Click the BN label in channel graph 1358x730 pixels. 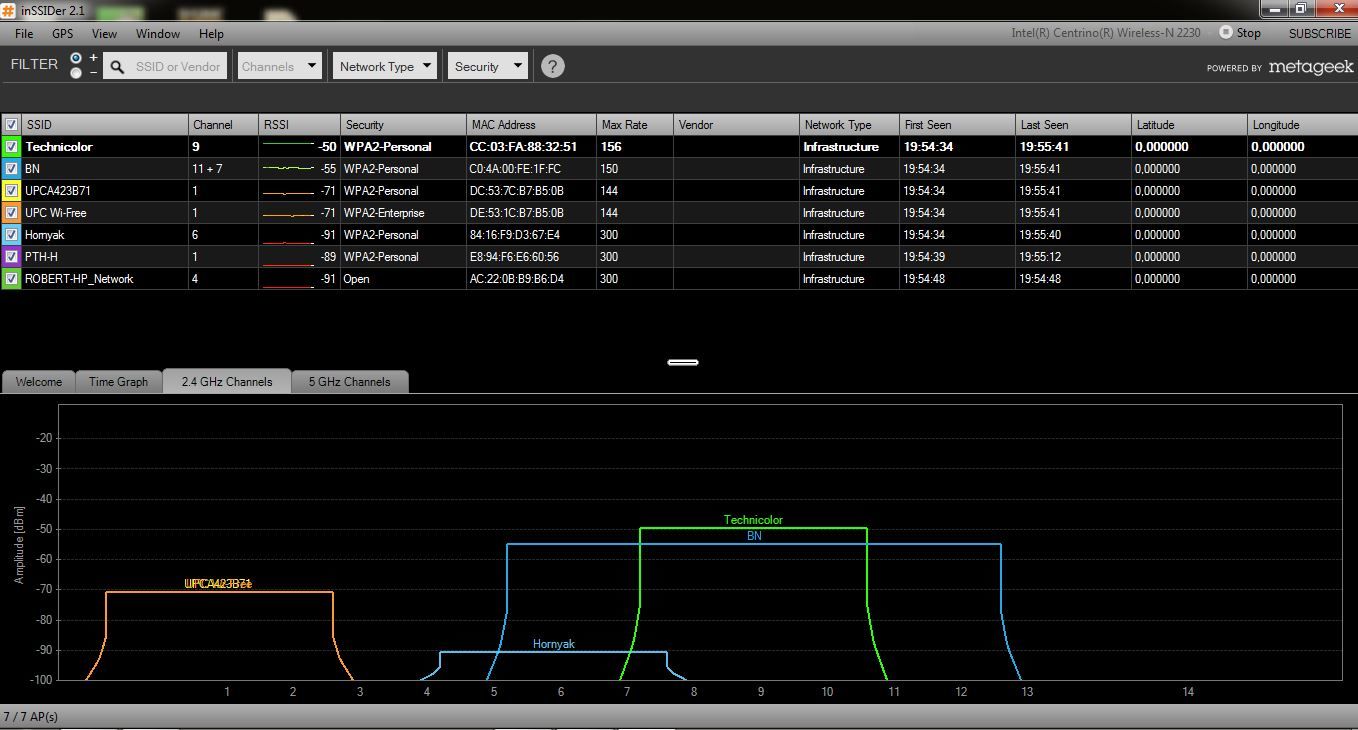coord(754,536)
